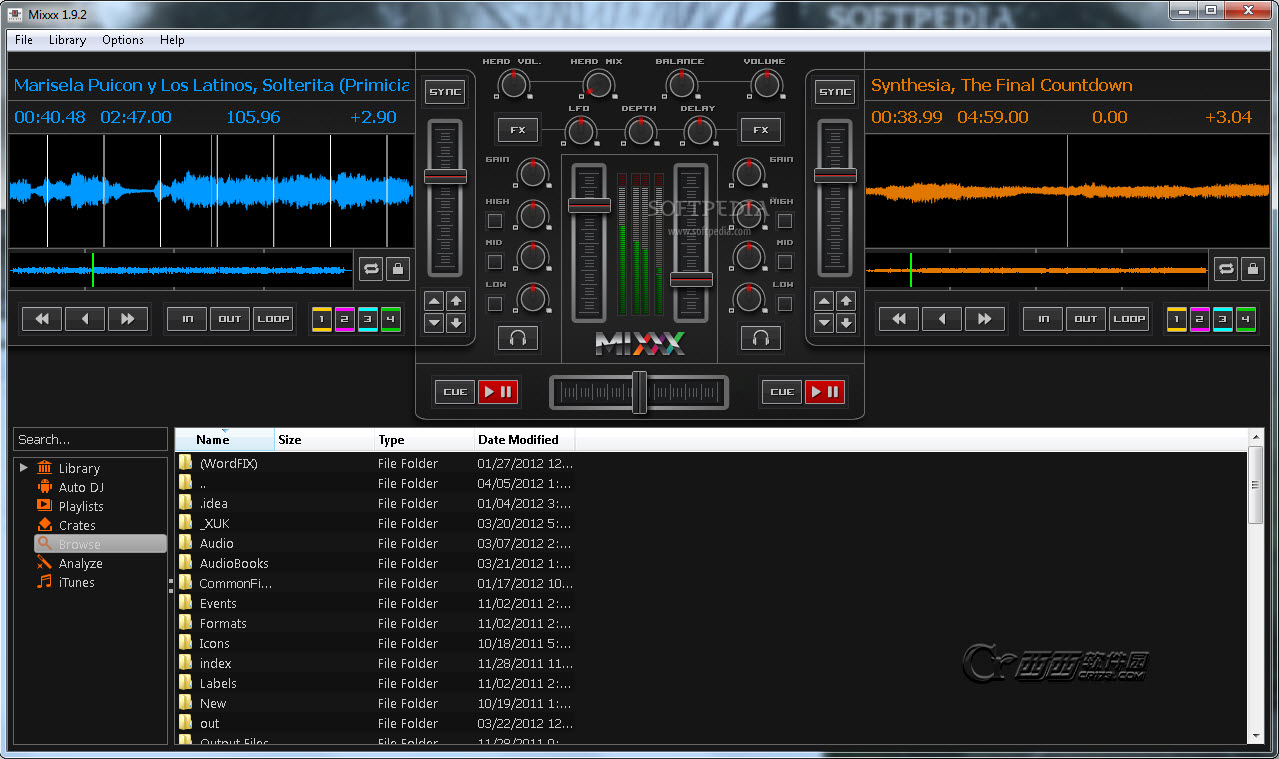
Task: Expand the Library tree node
Action: point(24,468)
